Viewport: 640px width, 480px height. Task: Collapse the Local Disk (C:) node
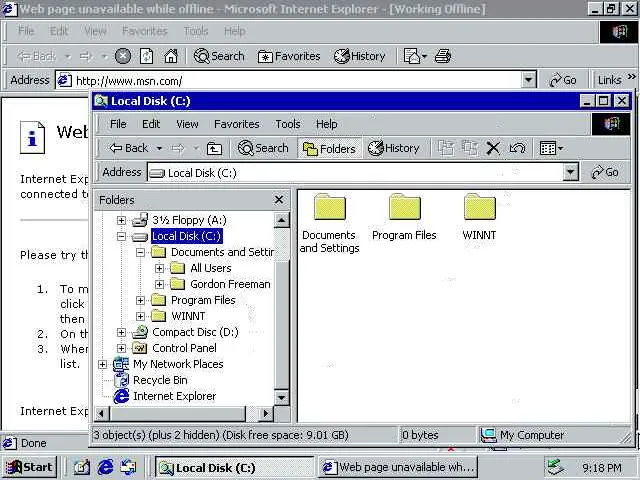click(x=121, y=236)
